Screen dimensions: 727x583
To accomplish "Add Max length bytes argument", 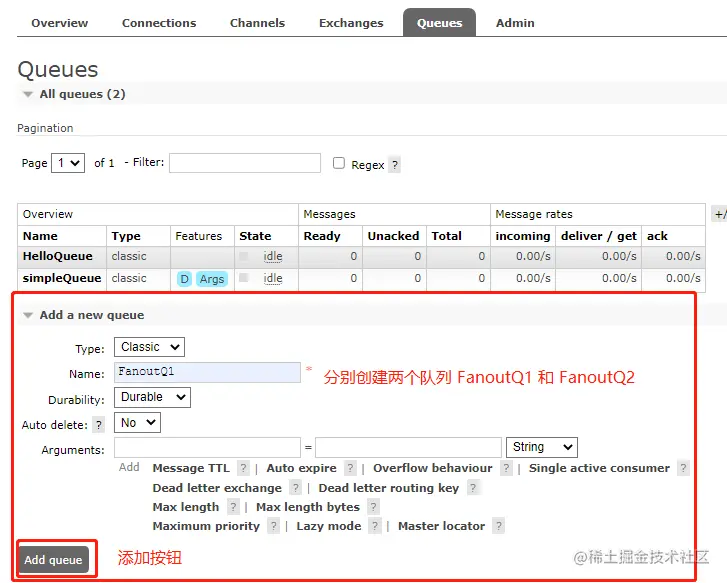I will pos(308,507).
